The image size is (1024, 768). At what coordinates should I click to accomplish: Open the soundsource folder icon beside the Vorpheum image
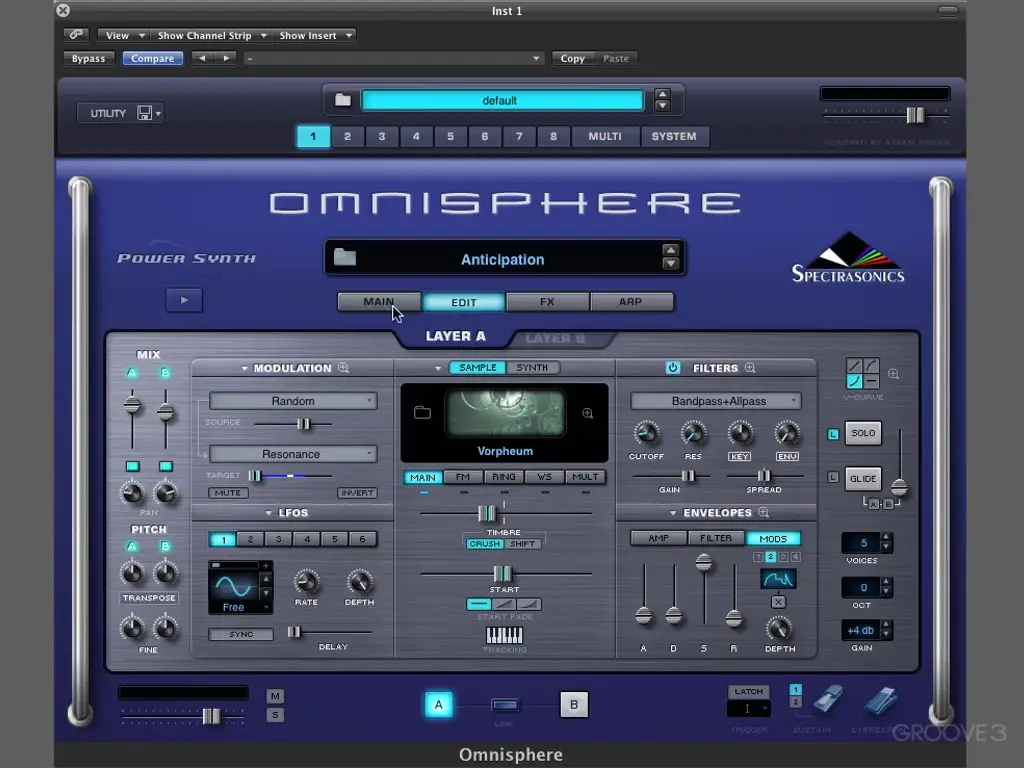423,412
